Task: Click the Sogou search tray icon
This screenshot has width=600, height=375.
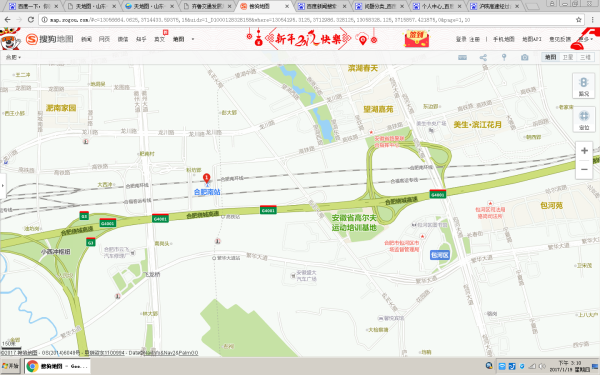Action: (489, 366)
